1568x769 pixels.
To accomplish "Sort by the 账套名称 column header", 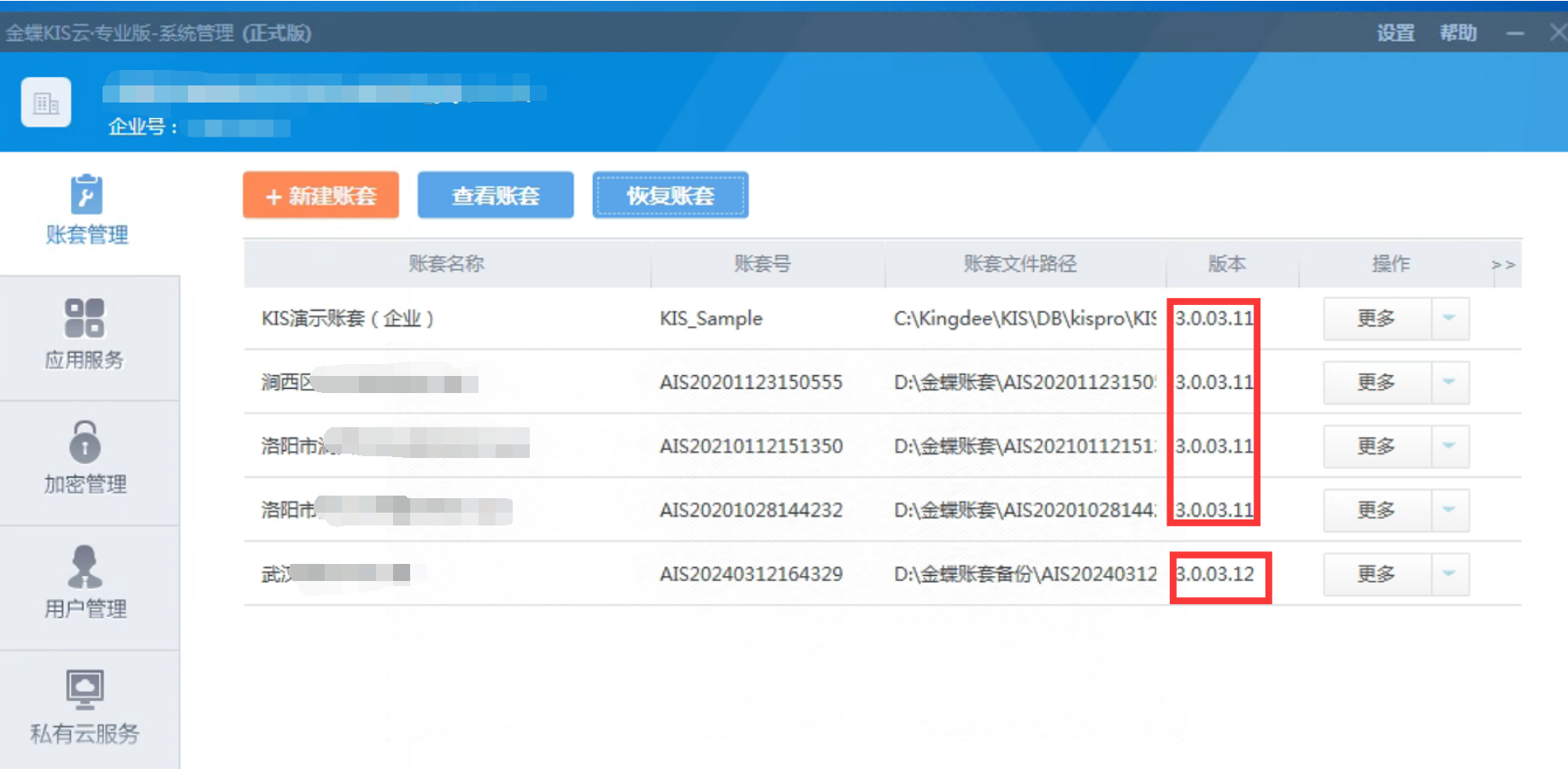I will tap(446, 264).
